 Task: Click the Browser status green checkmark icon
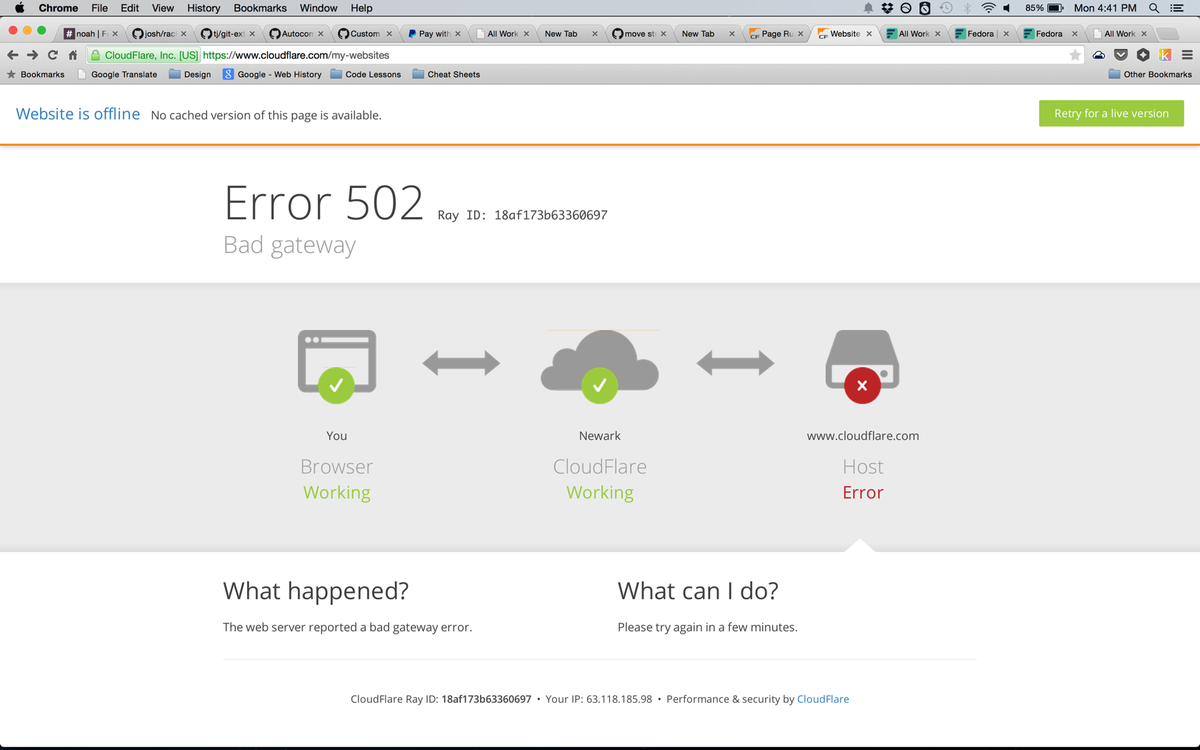tap(337, 385)
